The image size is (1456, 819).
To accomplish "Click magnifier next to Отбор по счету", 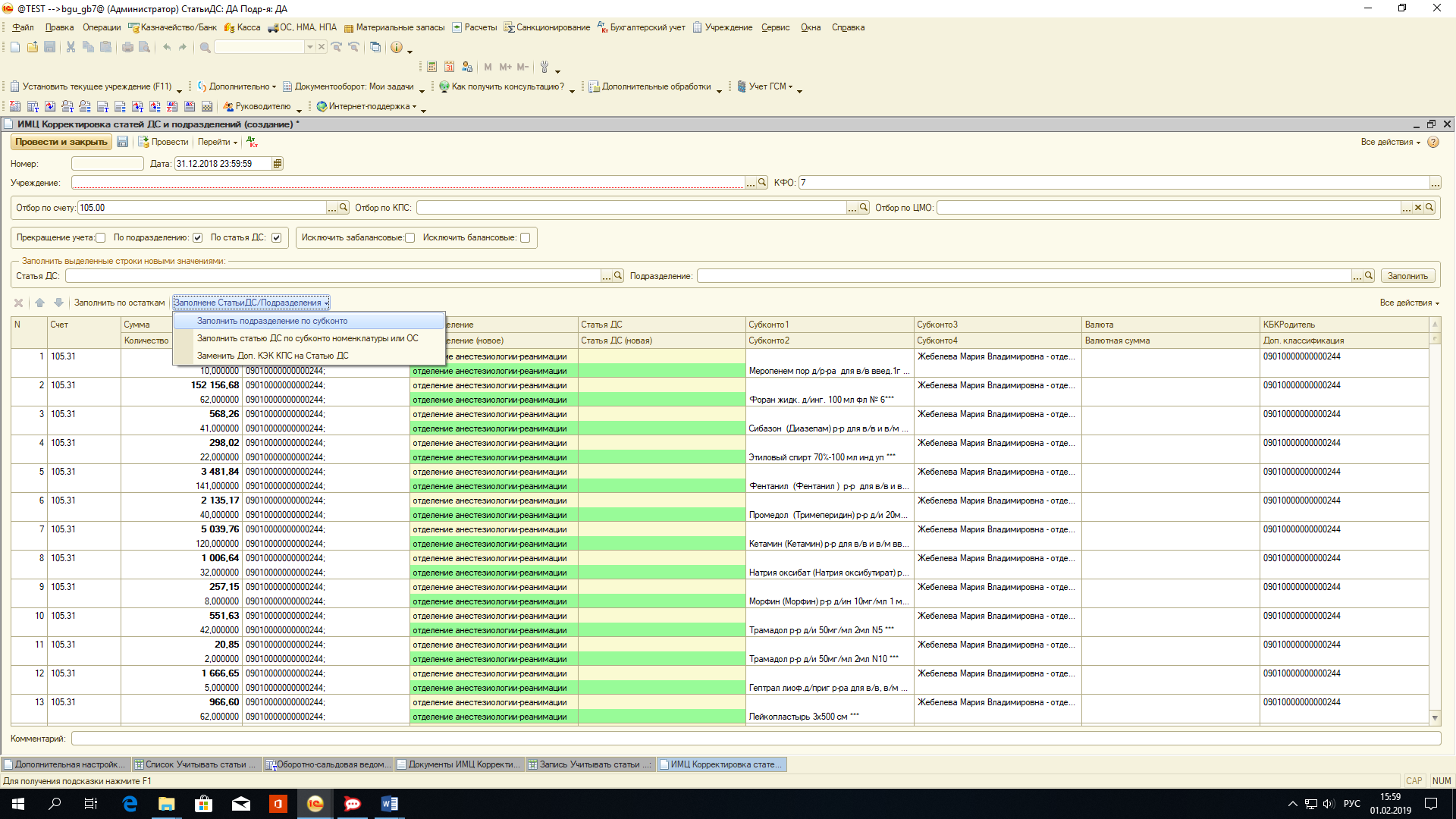I will point(344,208).
